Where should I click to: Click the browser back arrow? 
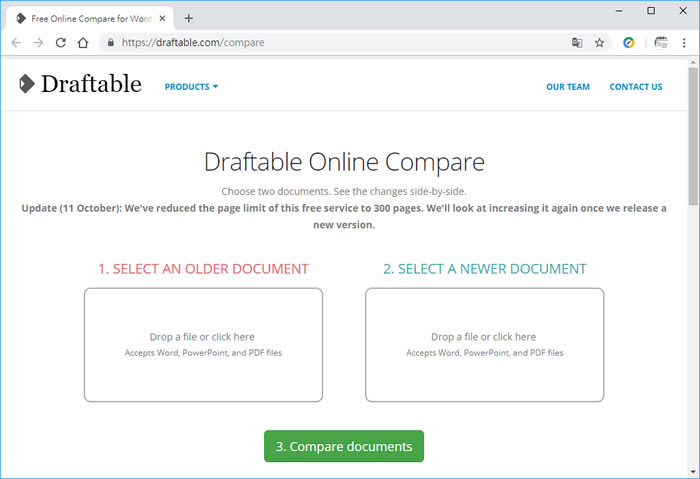[x=17, y=43]
